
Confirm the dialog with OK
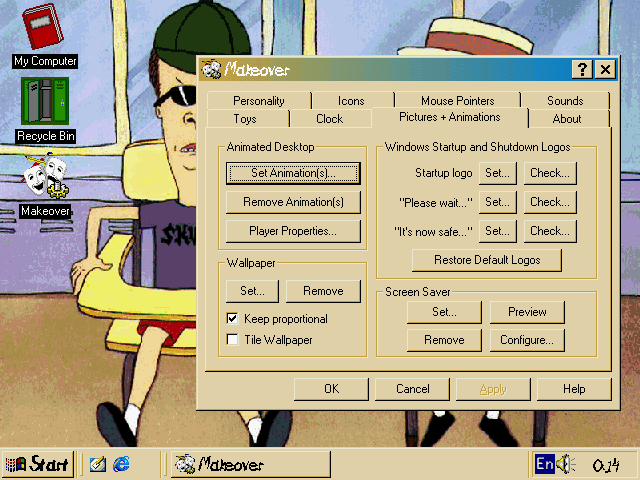point(331,389)
